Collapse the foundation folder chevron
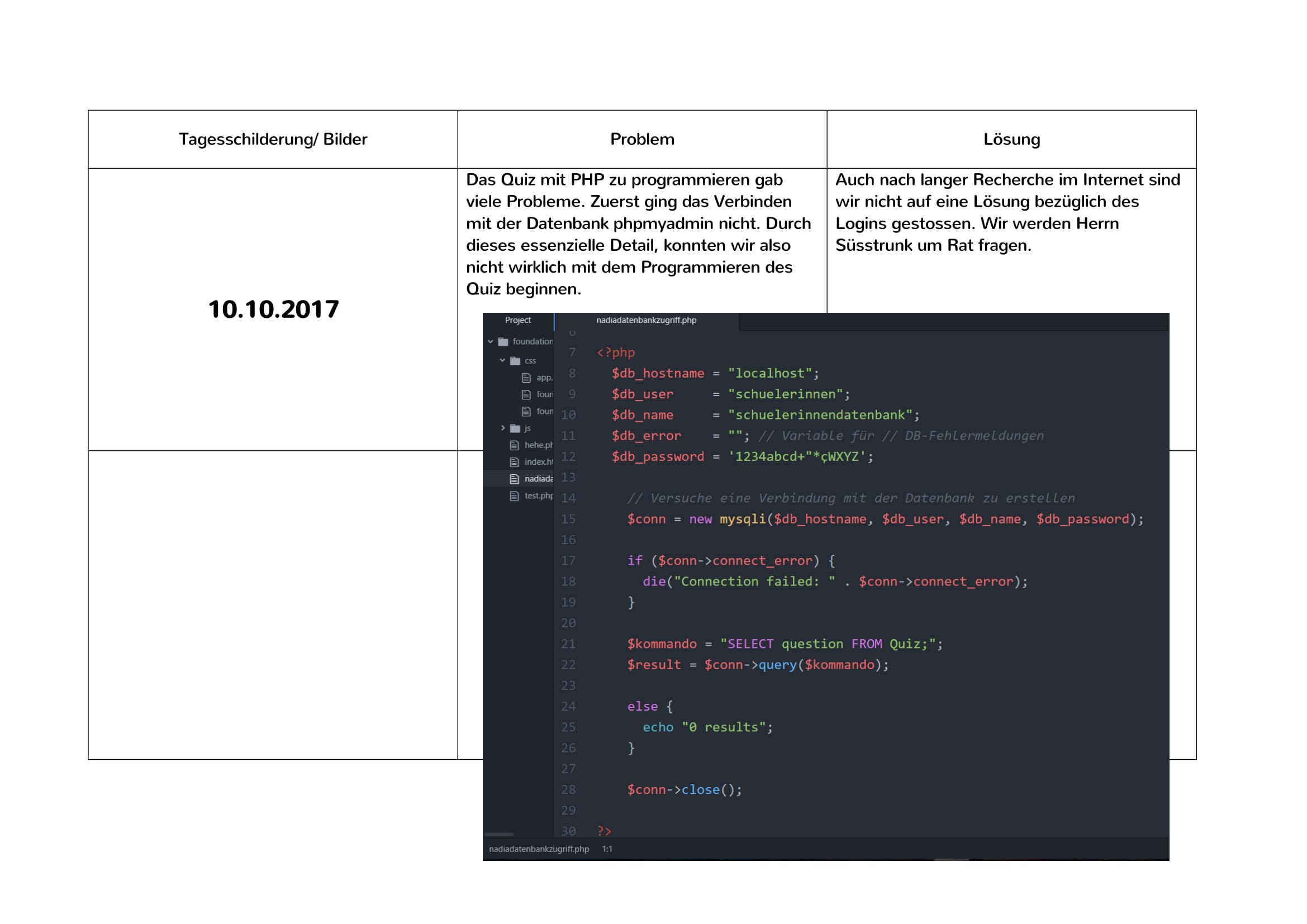Screen dimensions: 1307x924 [490, 341]
